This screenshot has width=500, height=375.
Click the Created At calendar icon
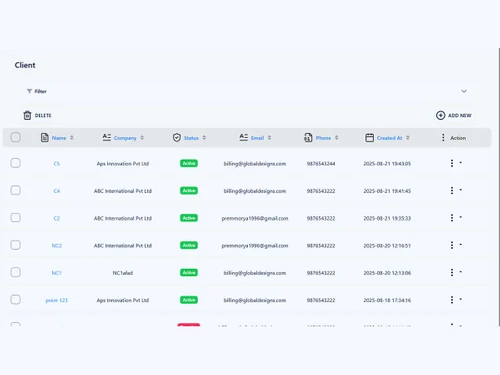click(369, 137)
